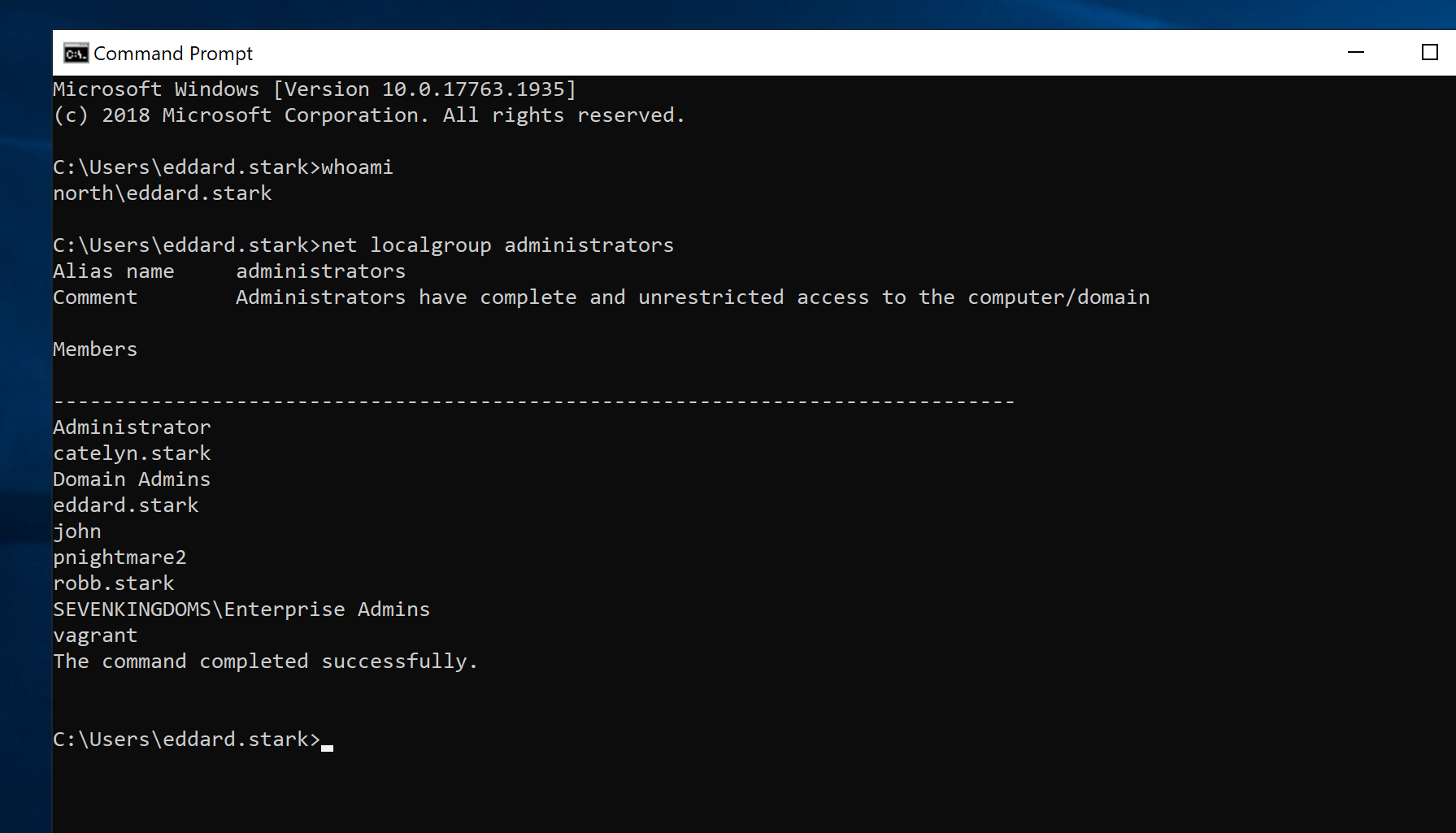Click the vagrant member entry
Viewport: 1456px width, 833px height.
point(95,636)
